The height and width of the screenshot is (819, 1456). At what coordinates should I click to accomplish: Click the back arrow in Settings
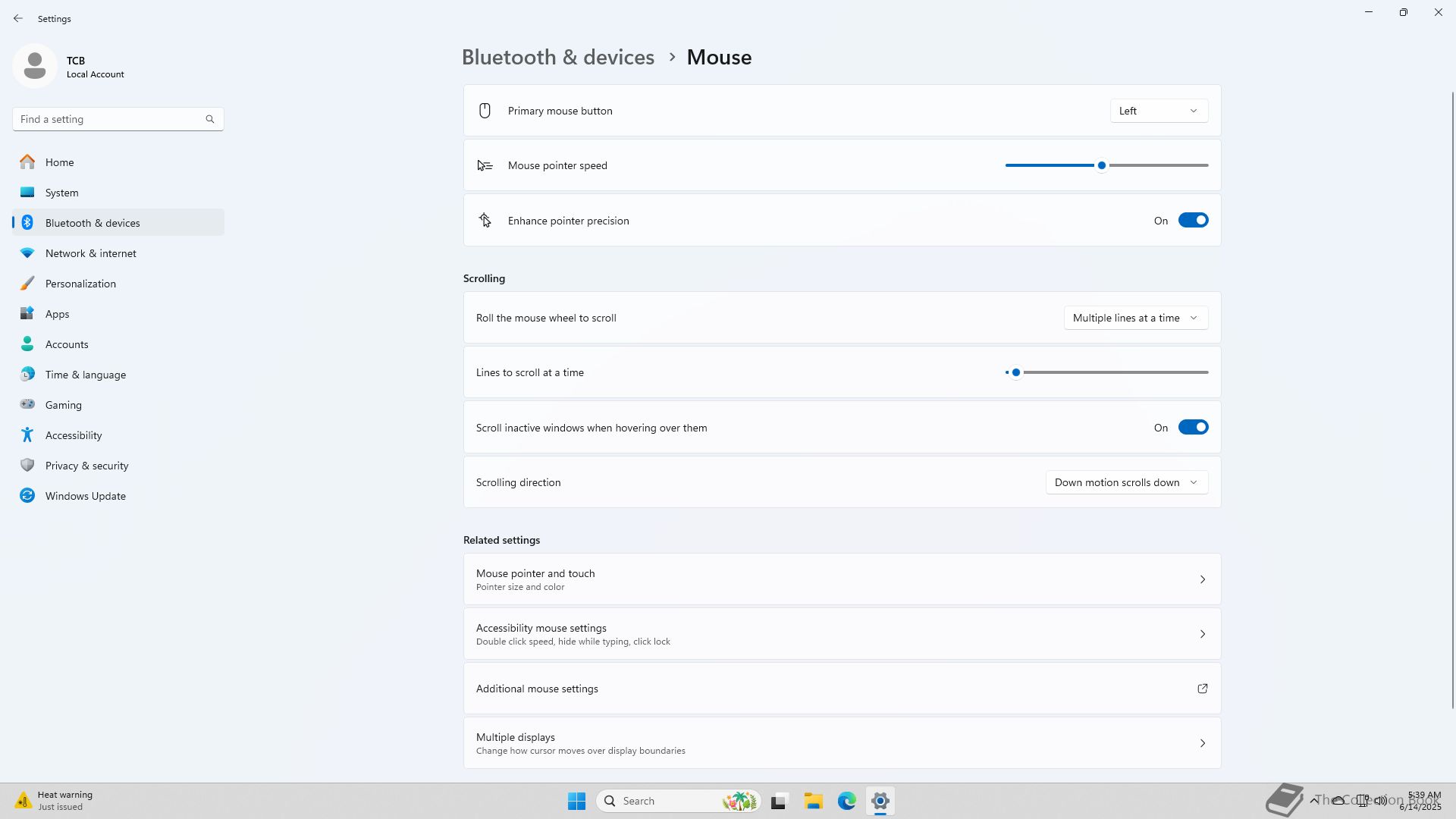point(18,18)
